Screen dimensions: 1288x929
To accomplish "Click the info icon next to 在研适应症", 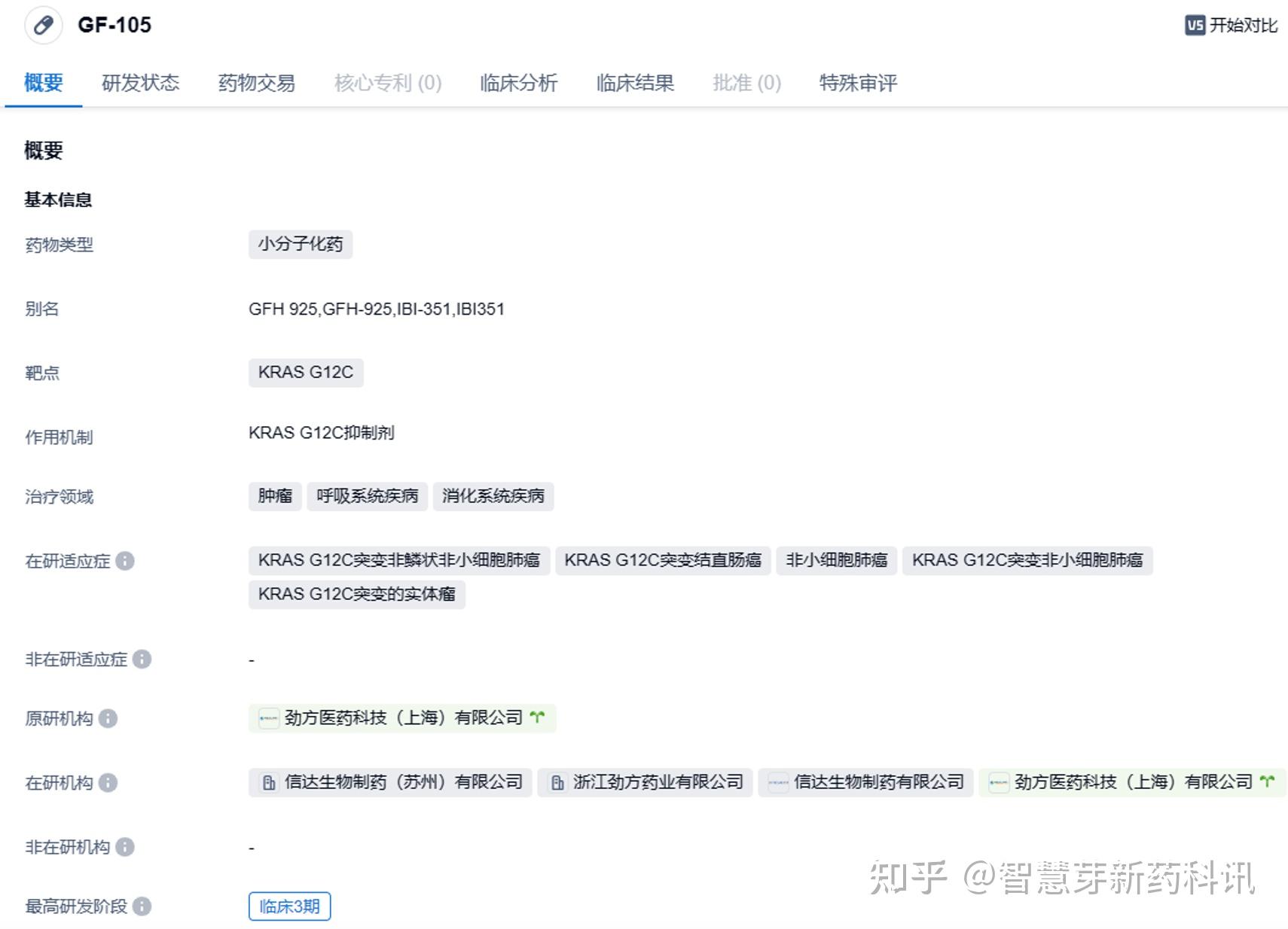I will coord(127,561).
